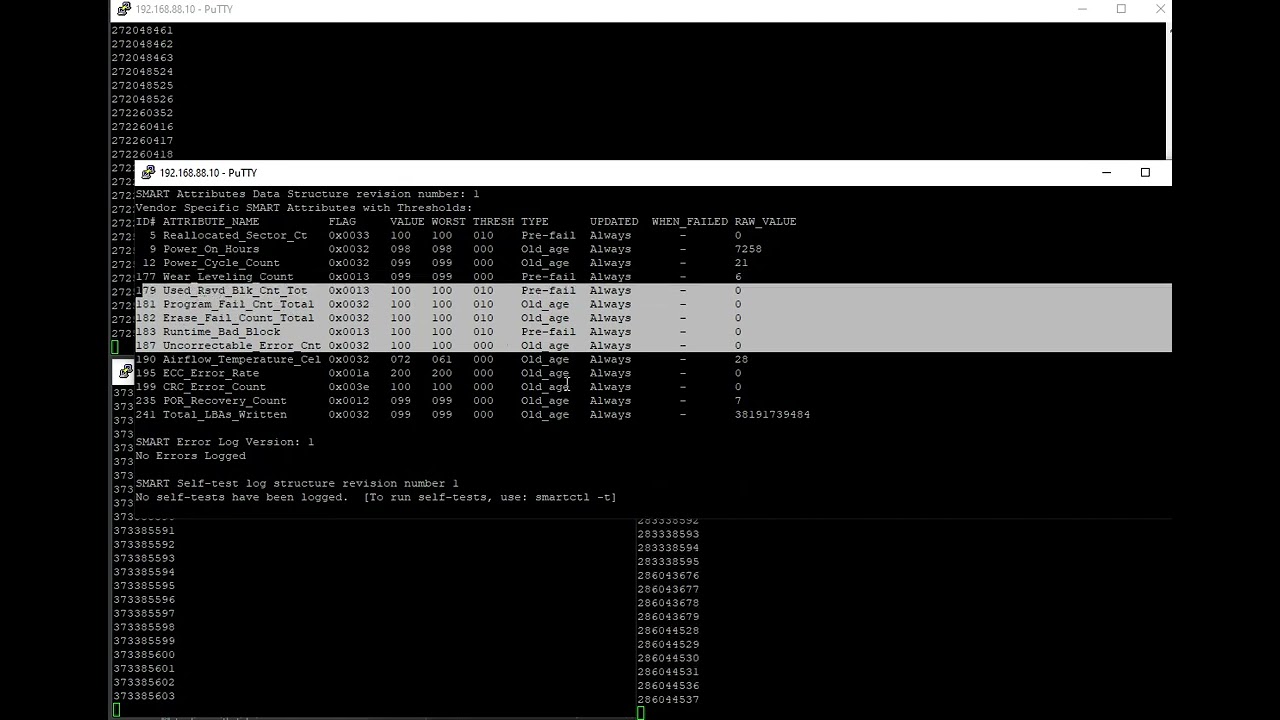Click the 'Wear_Leveling_Count' attribute name
Image resolution: width=1280 pixels, height=720 pixels.
tap(228, 277)
